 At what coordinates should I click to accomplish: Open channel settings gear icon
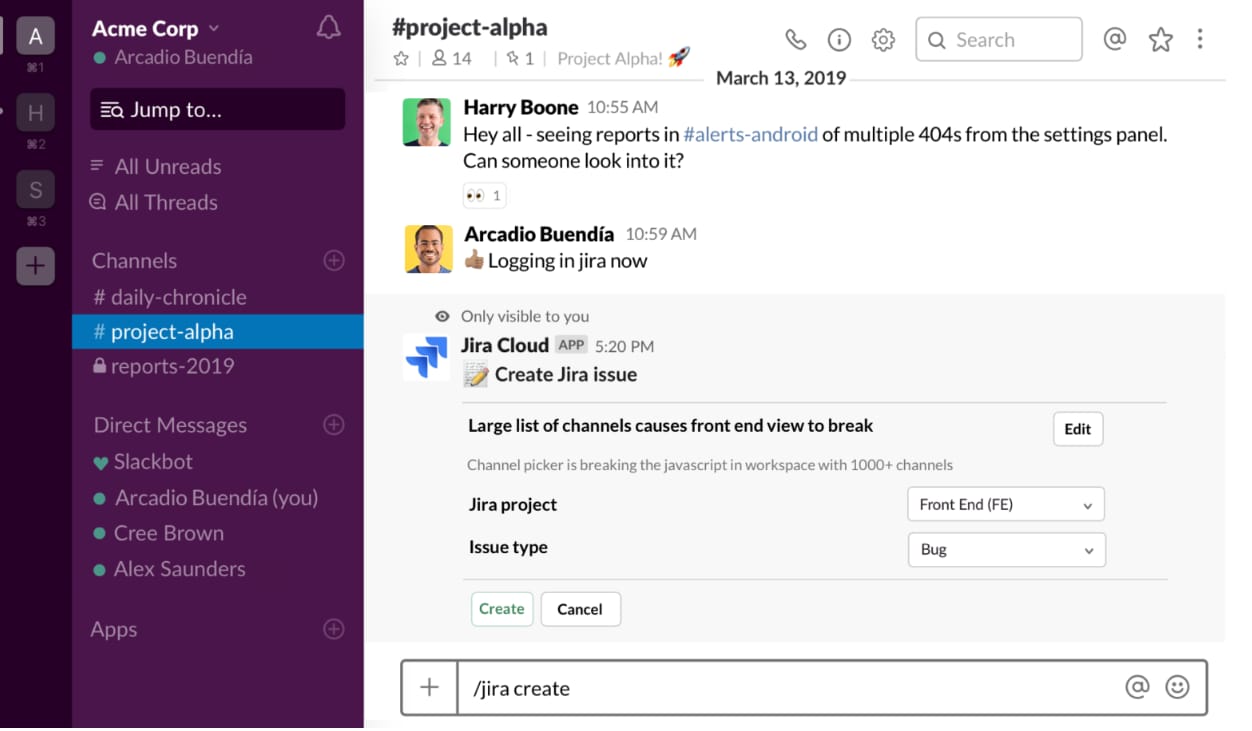(x=883, y=40)
